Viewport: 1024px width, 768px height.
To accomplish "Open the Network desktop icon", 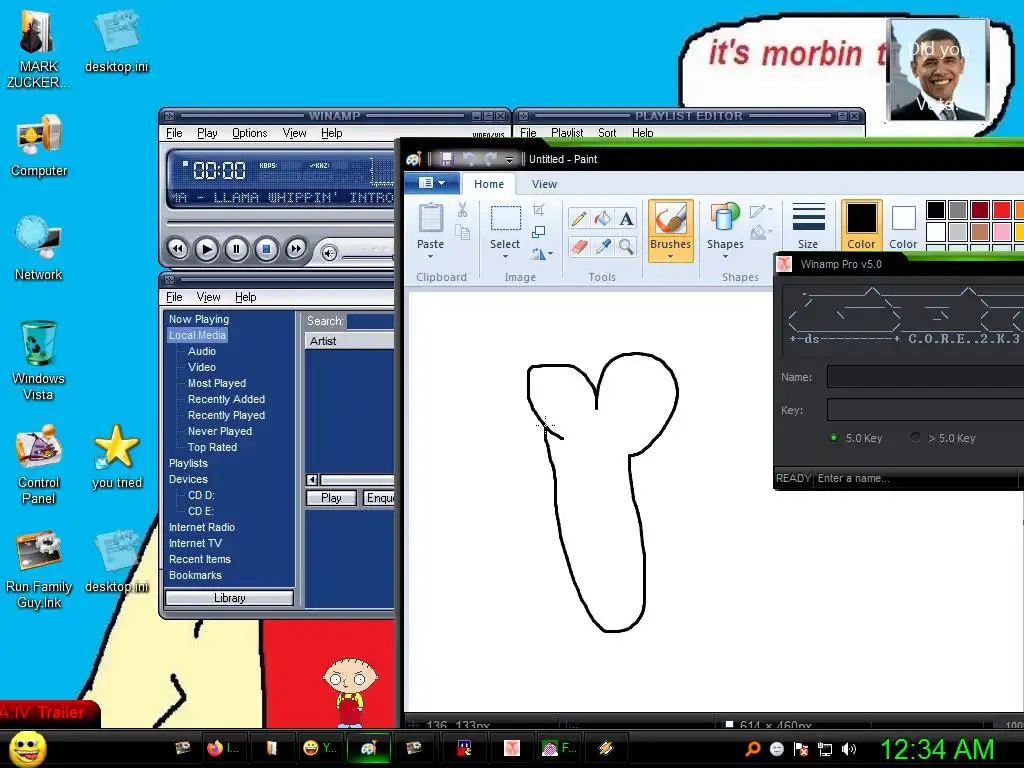I will coord(39,249).
